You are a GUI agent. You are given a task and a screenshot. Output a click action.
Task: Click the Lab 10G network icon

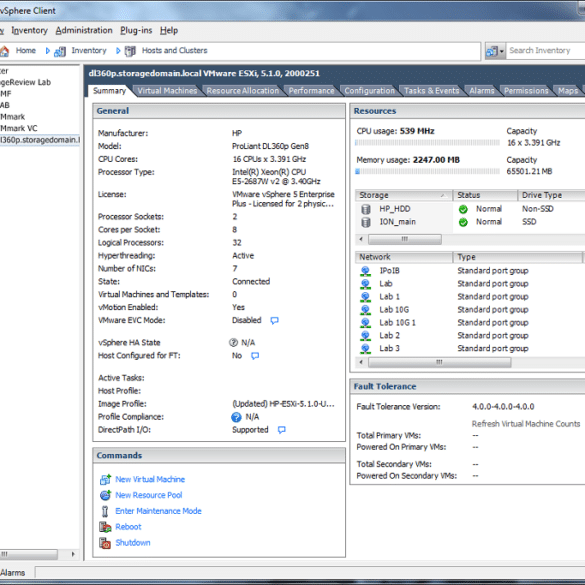coord(366,310)
